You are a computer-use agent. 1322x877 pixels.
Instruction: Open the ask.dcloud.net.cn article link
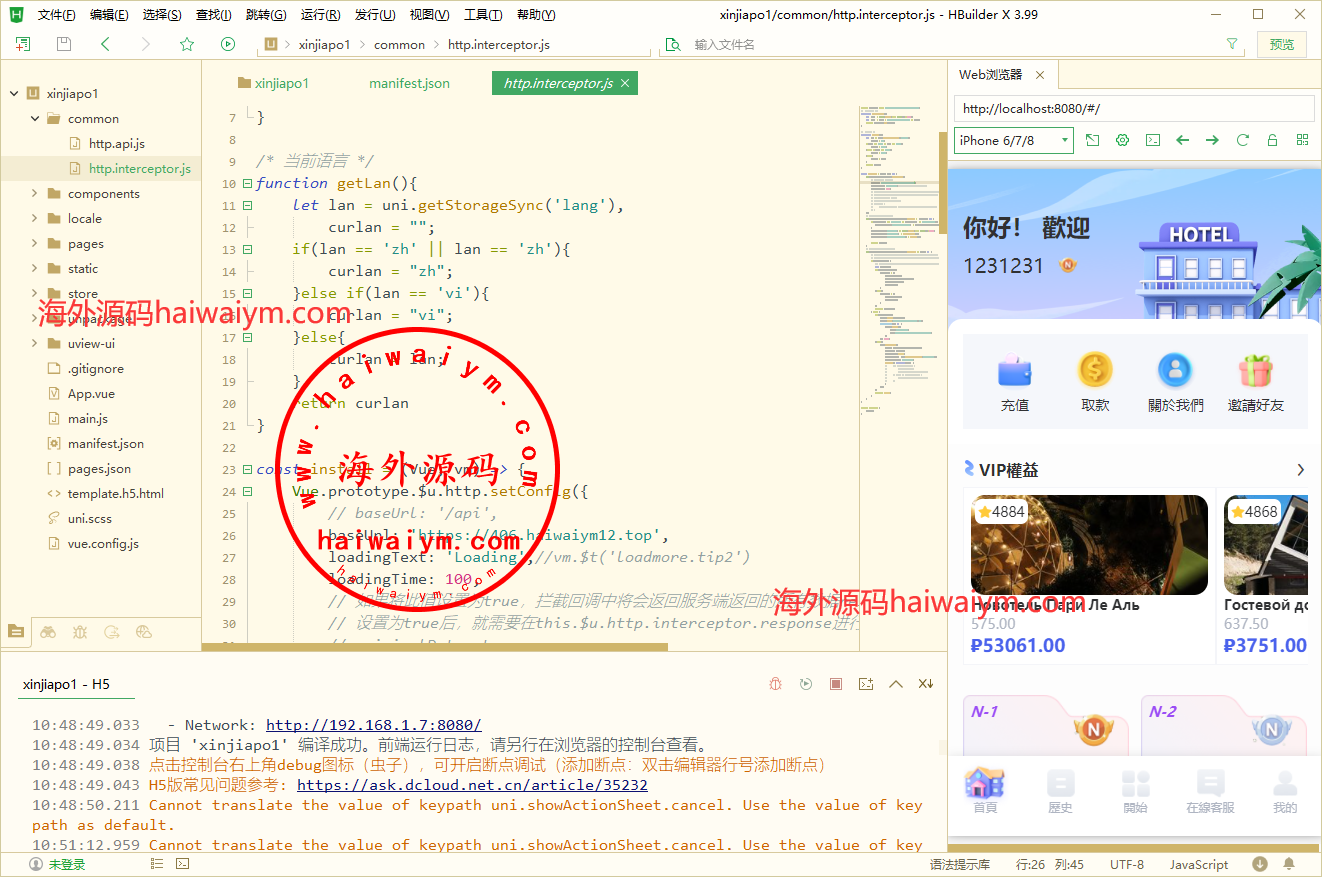click(472, 785)
